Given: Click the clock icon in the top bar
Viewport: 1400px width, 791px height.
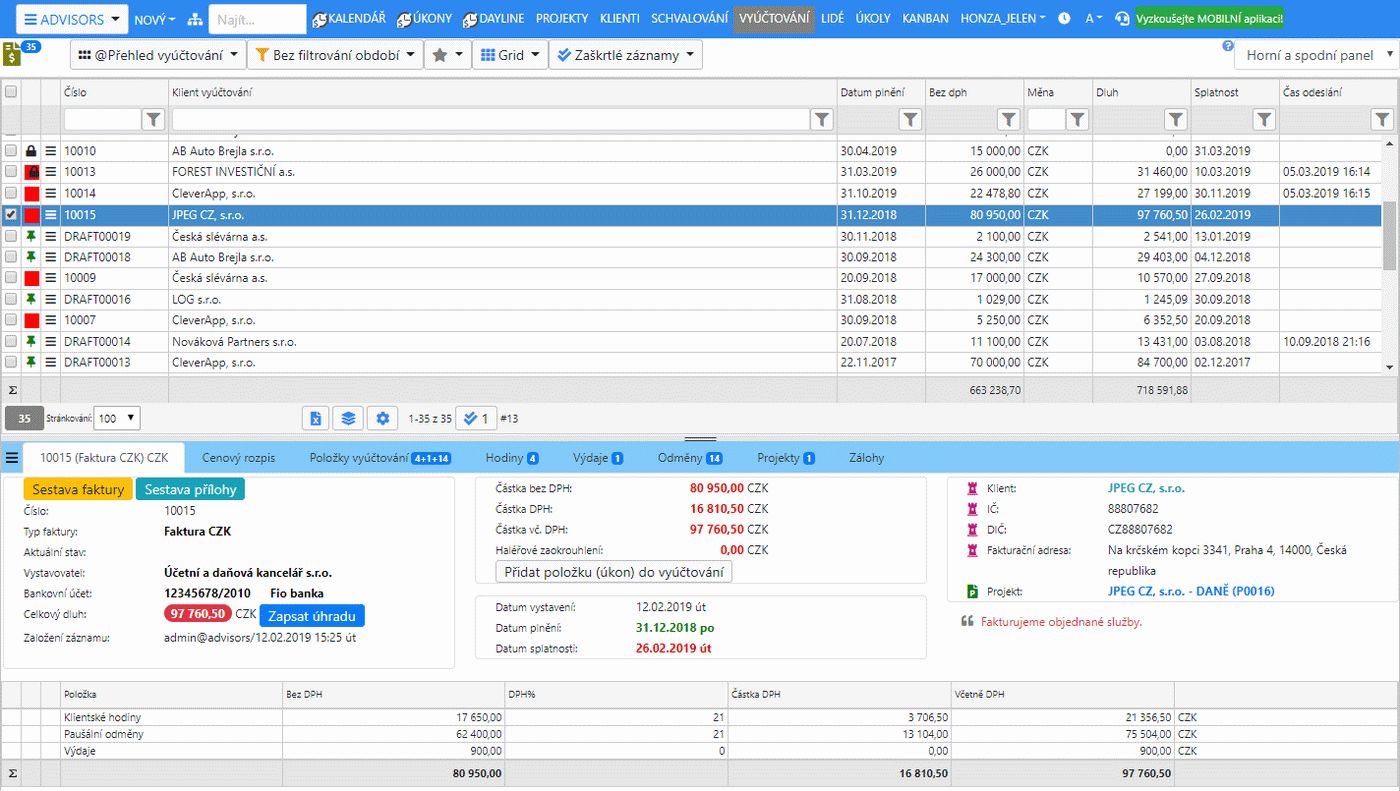Looking at the screenshot, I should click(1064, 19).
